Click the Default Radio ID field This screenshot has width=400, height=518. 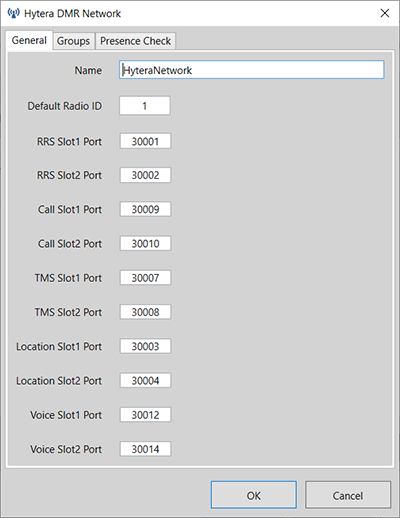[145, 106]
